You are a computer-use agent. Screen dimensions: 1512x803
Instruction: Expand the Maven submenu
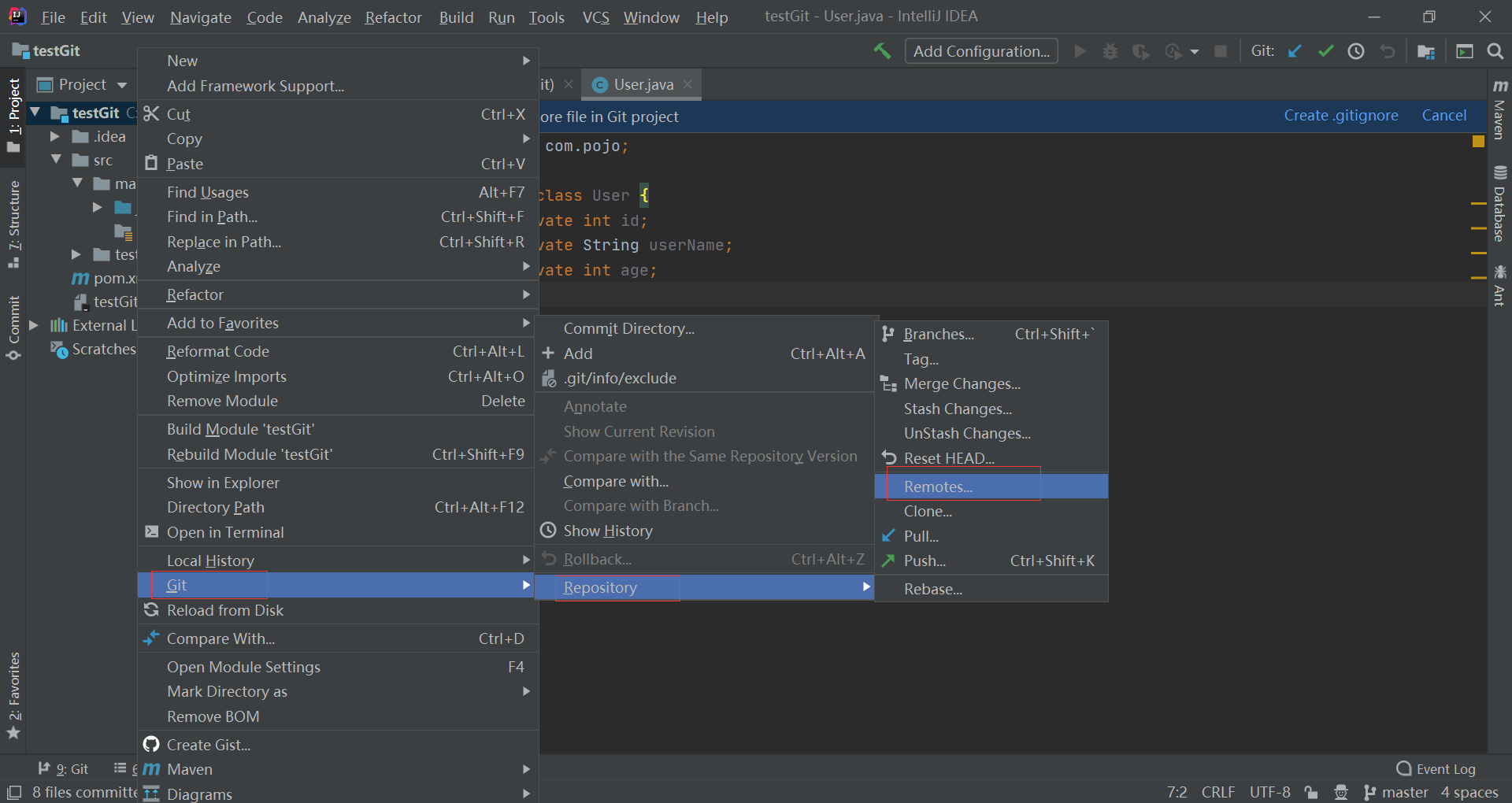click(x=338, y=769)
